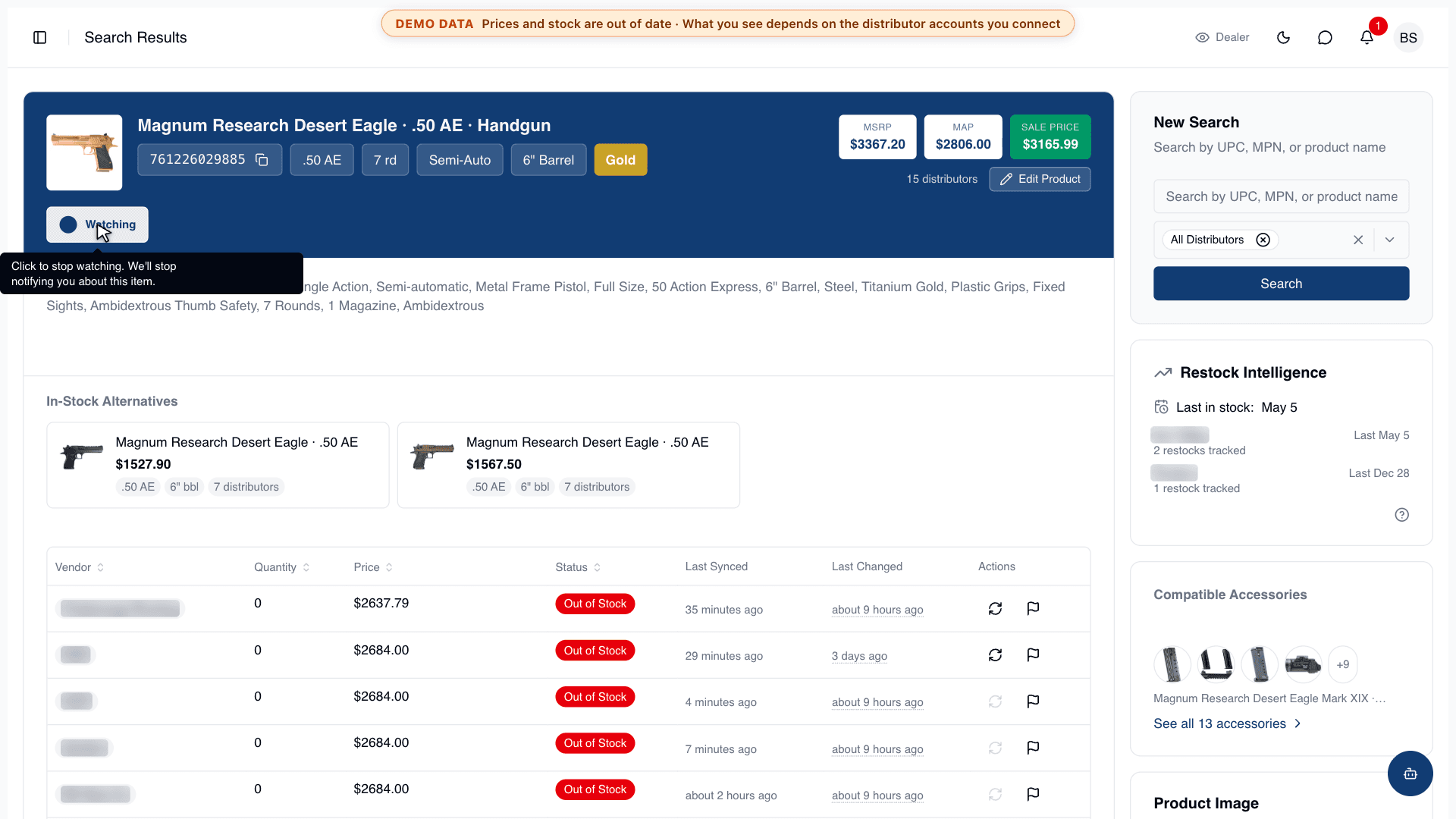Click the first accessory magazine thumbnail
The image size is (1456, 819).
tap(1172, 664)
